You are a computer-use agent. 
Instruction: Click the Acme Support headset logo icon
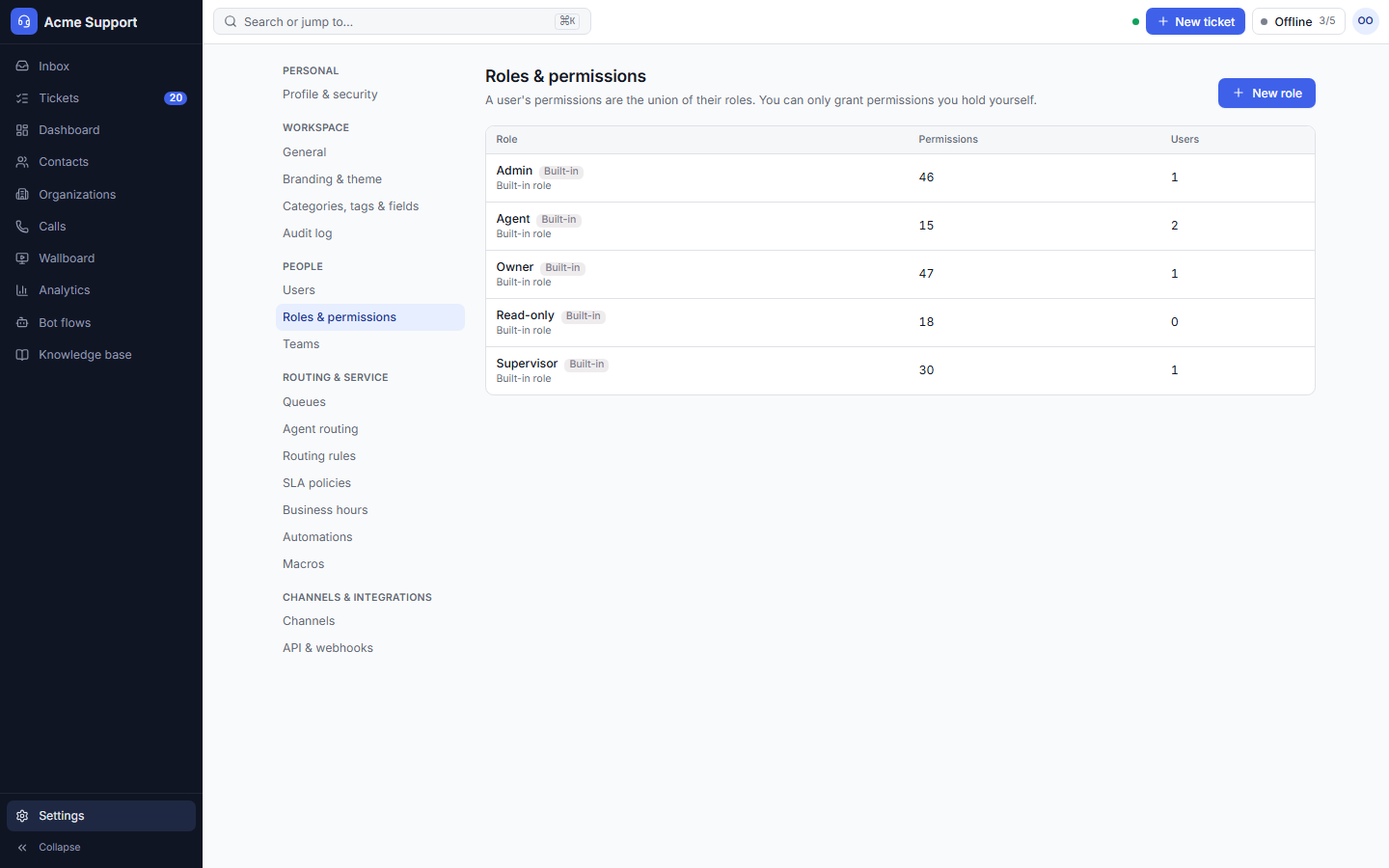coord(24,21)
